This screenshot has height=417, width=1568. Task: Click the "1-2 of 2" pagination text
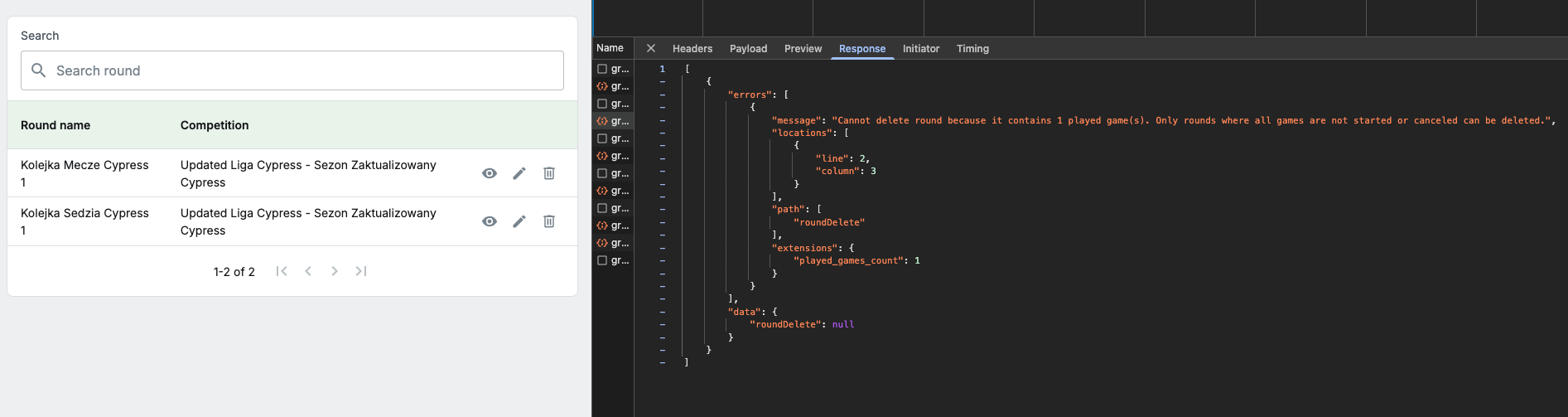click(234, 272)
